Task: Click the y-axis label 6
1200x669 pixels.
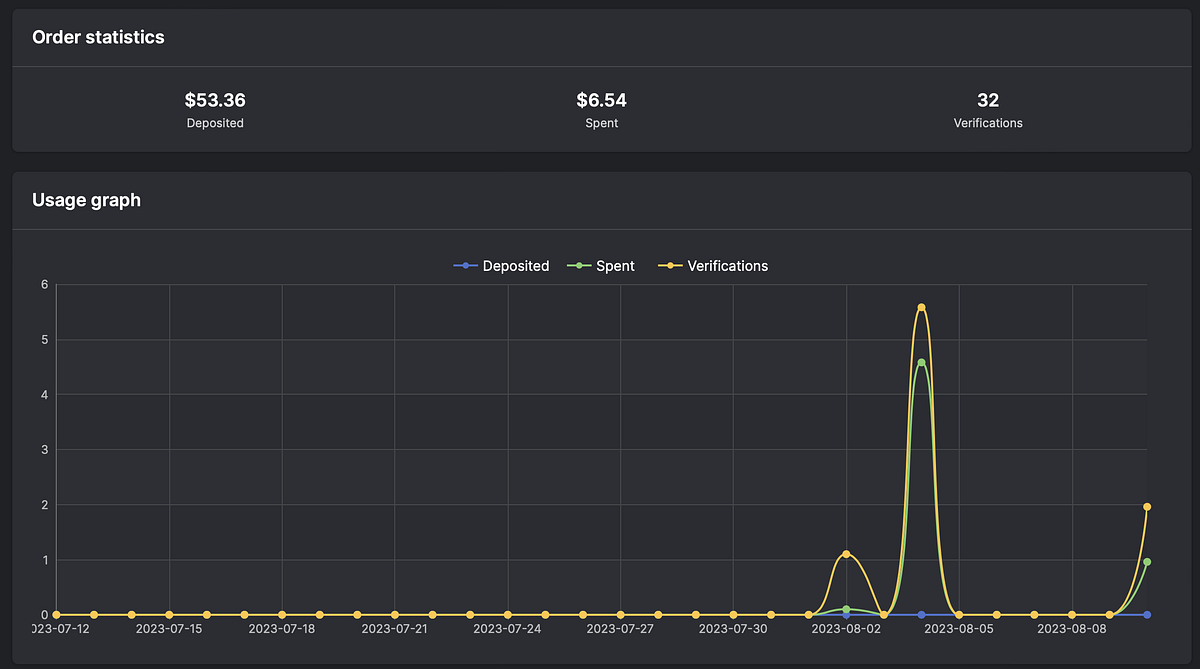Action: tap(44, 284)
